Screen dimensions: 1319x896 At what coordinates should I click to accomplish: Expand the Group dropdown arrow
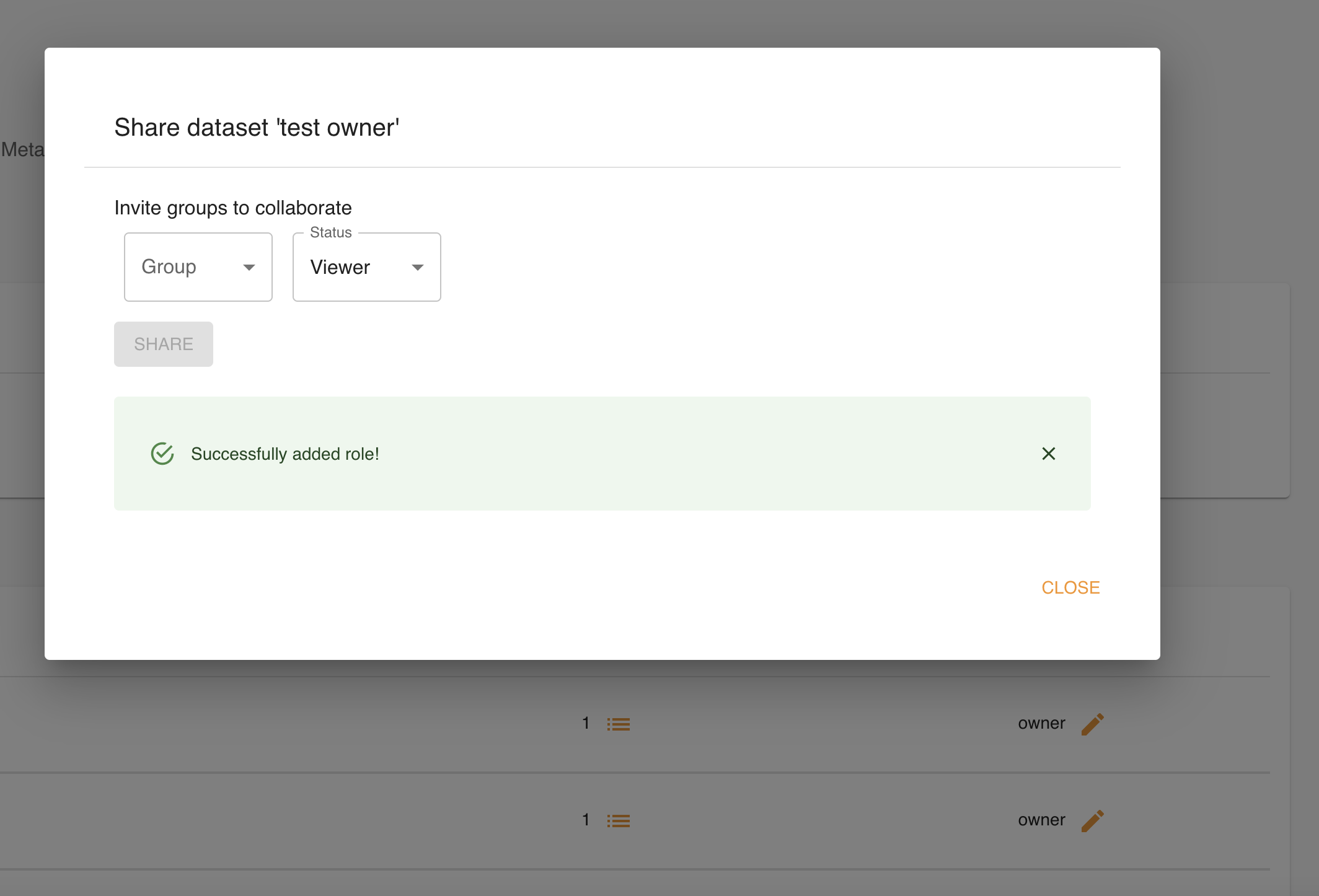click(x=249, y=267)
